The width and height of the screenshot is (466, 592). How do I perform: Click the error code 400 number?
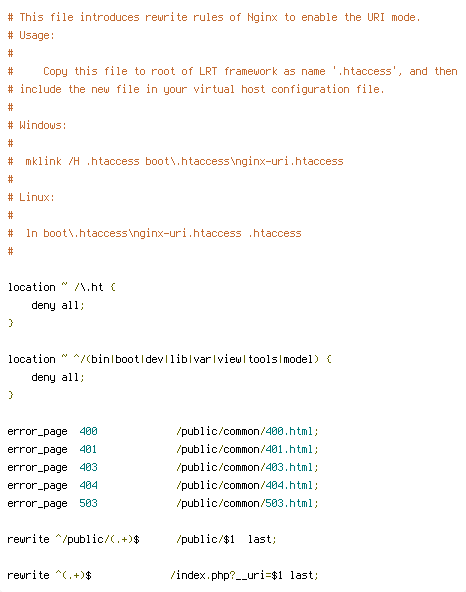tap(88, 432)
